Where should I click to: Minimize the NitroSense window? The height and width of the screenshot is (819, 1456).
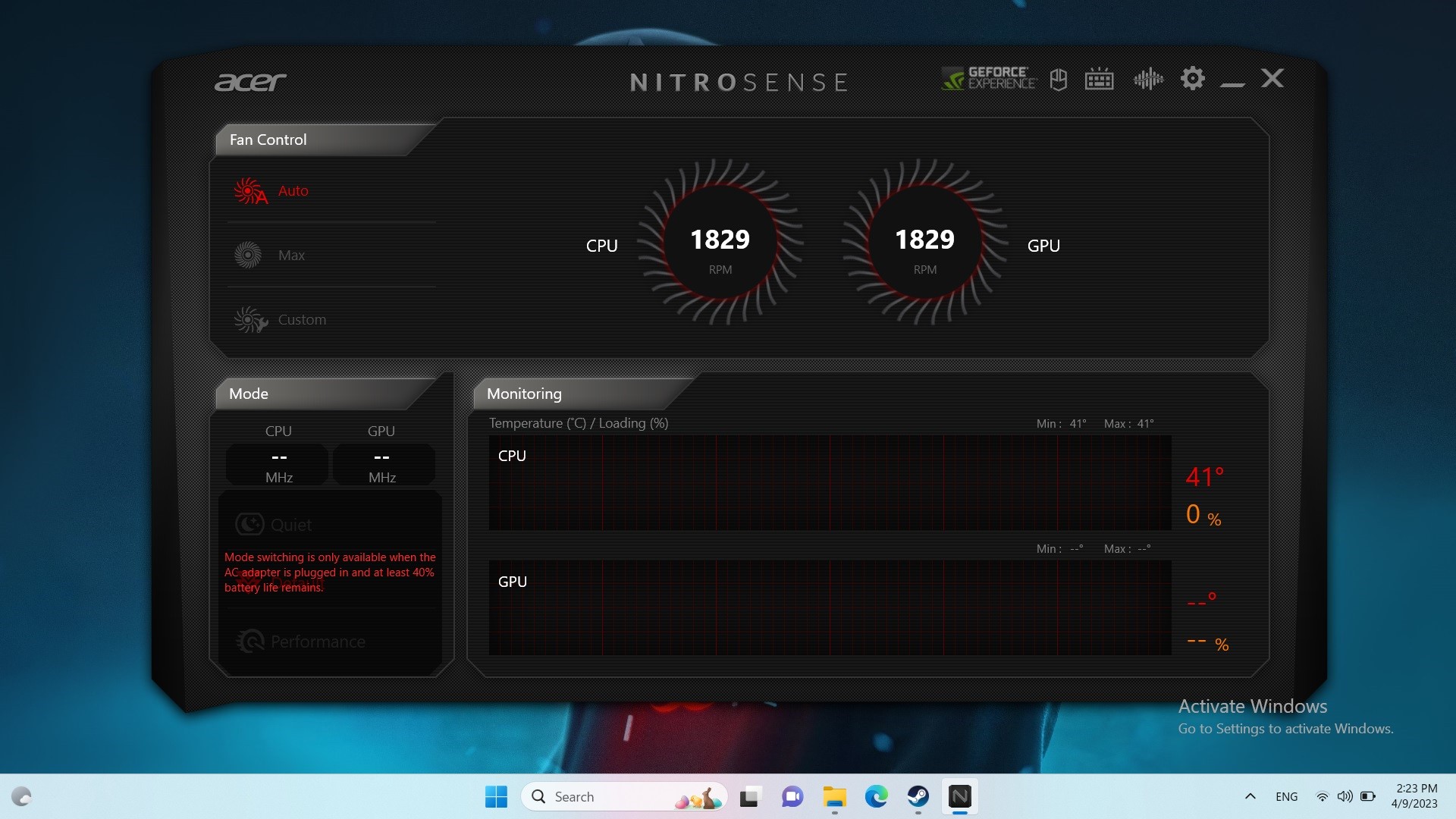point(1232,84)
